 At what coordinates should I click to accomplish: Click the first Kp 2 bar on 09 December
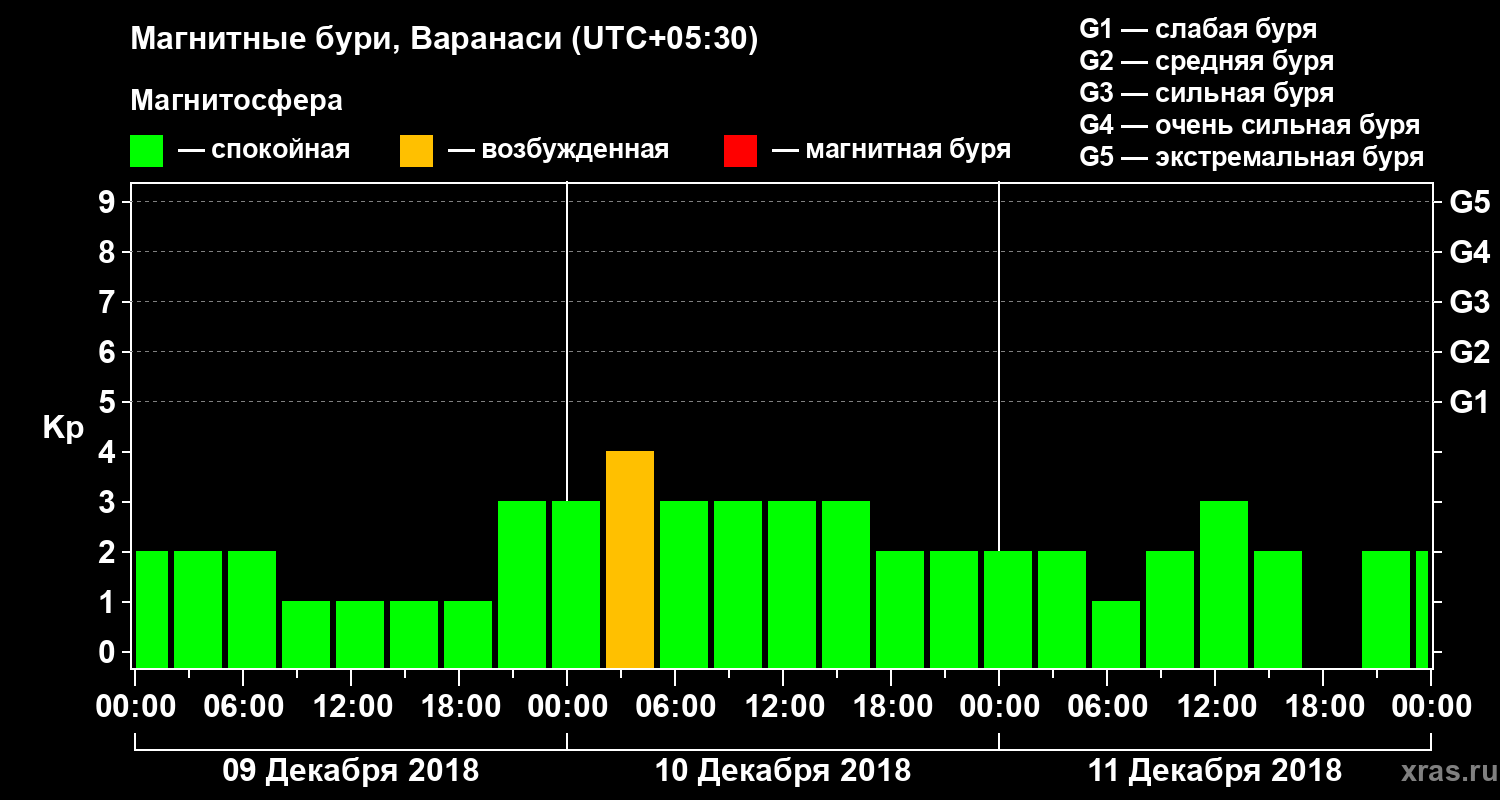tap(151, 610)
